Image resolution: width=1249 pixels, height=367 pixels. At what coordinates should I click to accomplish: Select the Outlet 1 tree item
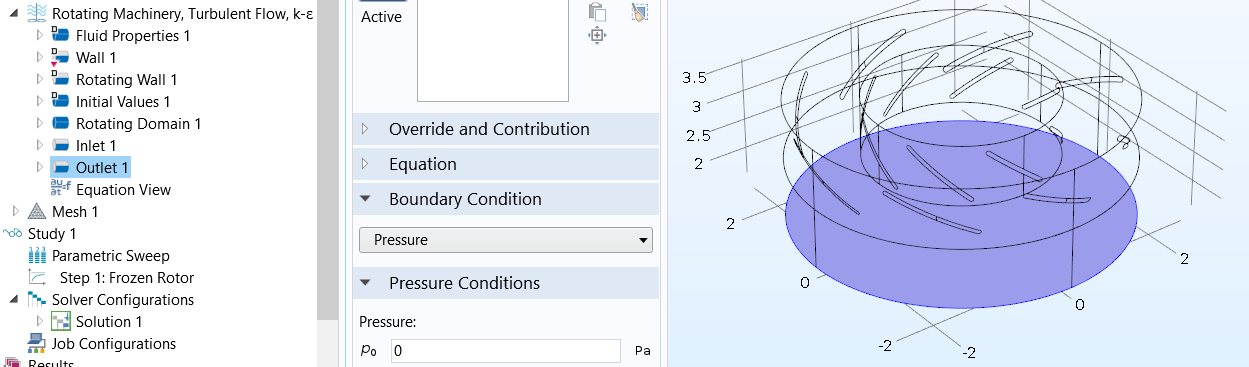click(x=91, y=168)
